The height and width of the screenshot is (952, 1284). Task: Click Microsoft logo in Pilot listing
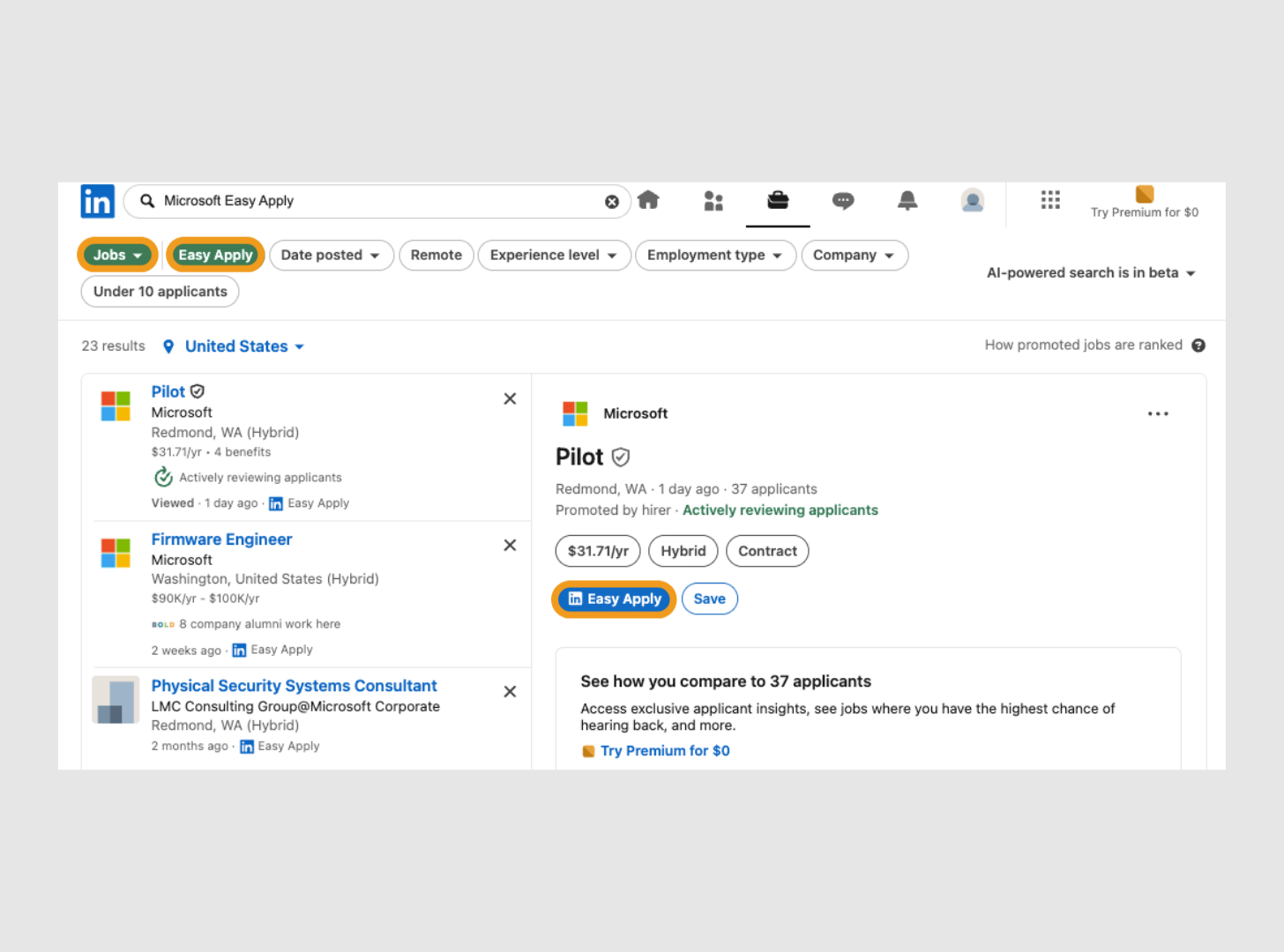(116, 406)
